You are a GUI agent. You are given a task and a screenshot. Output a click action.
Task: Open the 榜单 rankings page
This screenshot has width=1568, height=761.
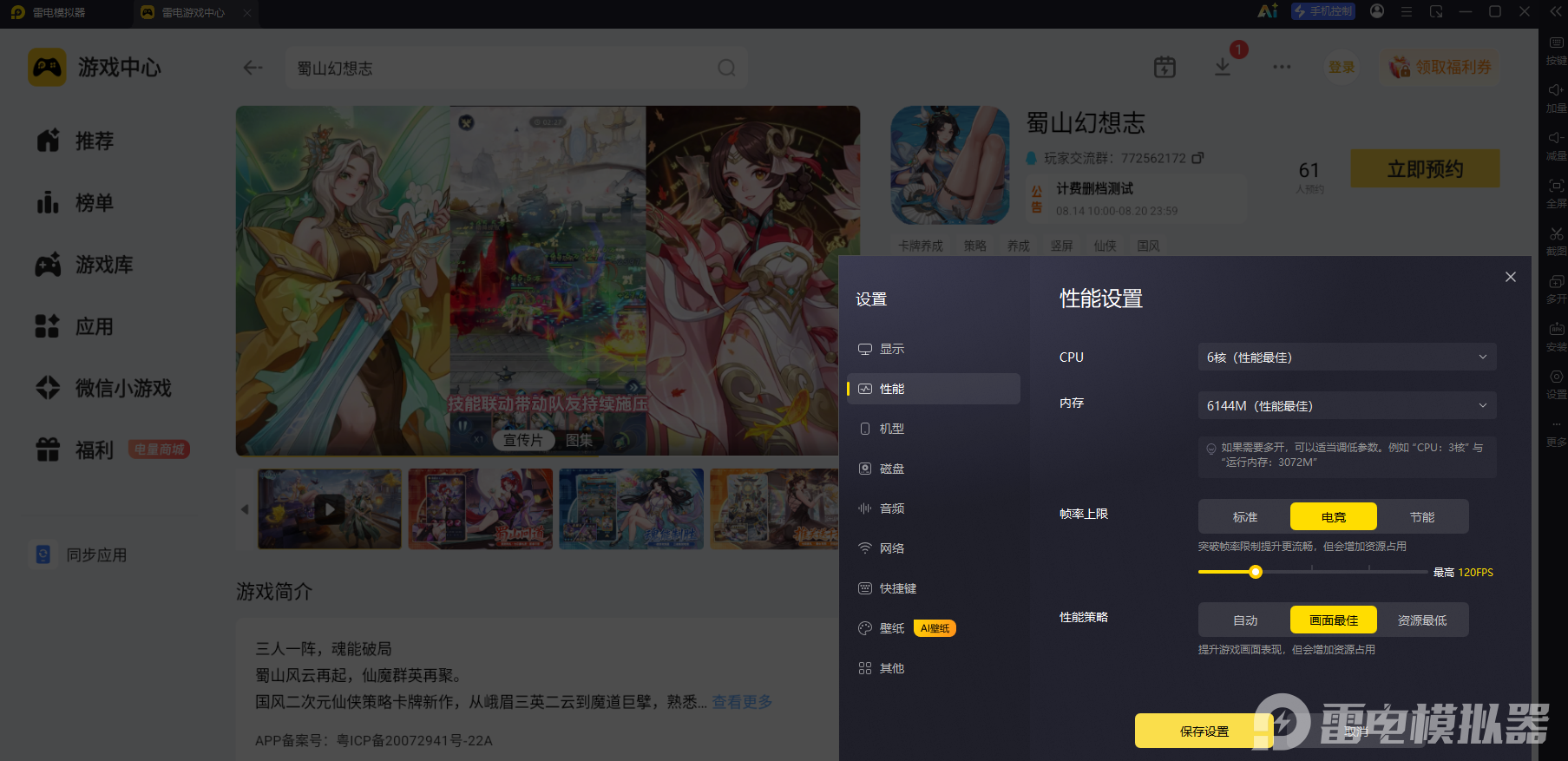pos(75,203)
